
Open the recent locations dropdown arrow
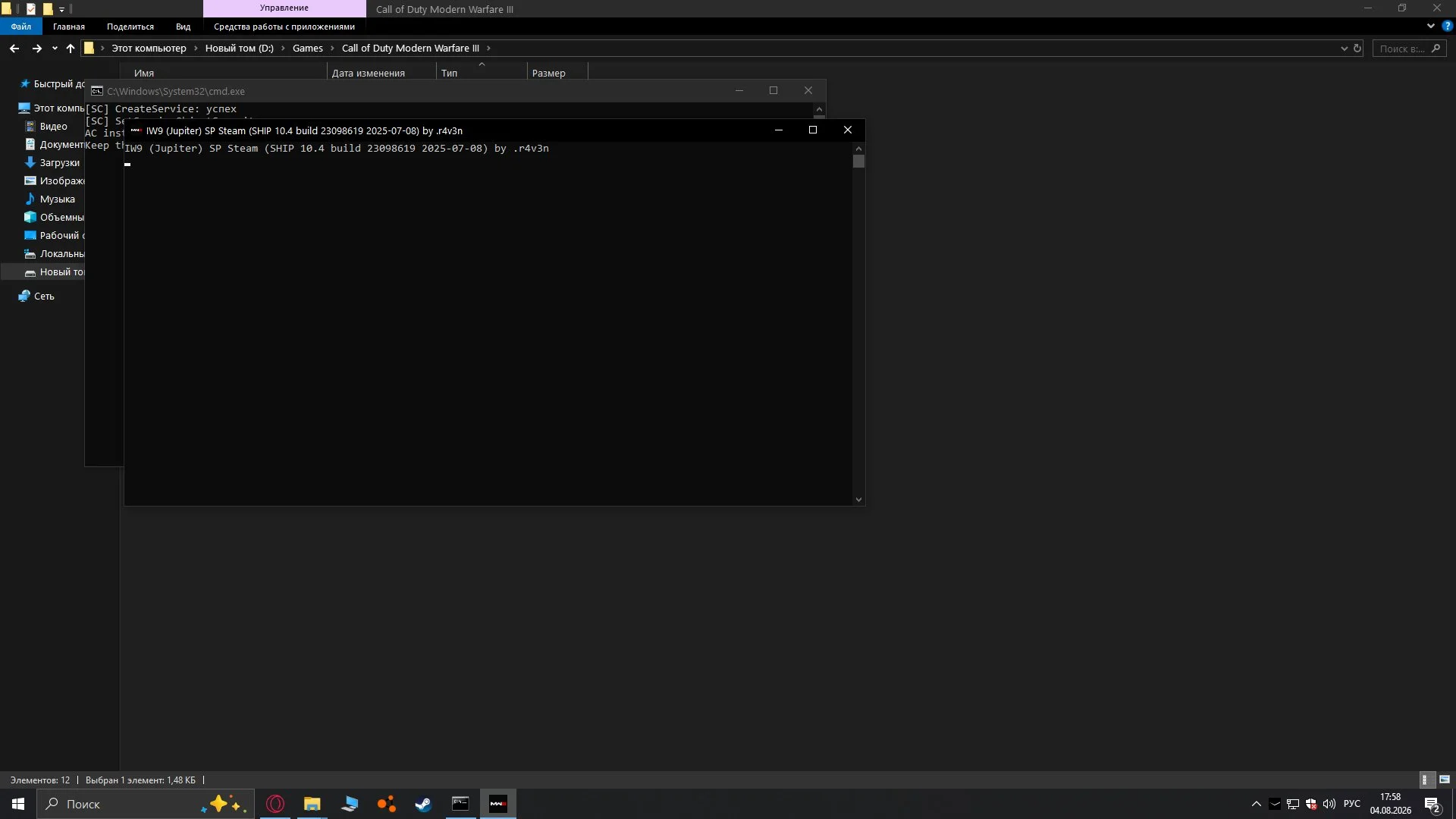coord(55,49)
